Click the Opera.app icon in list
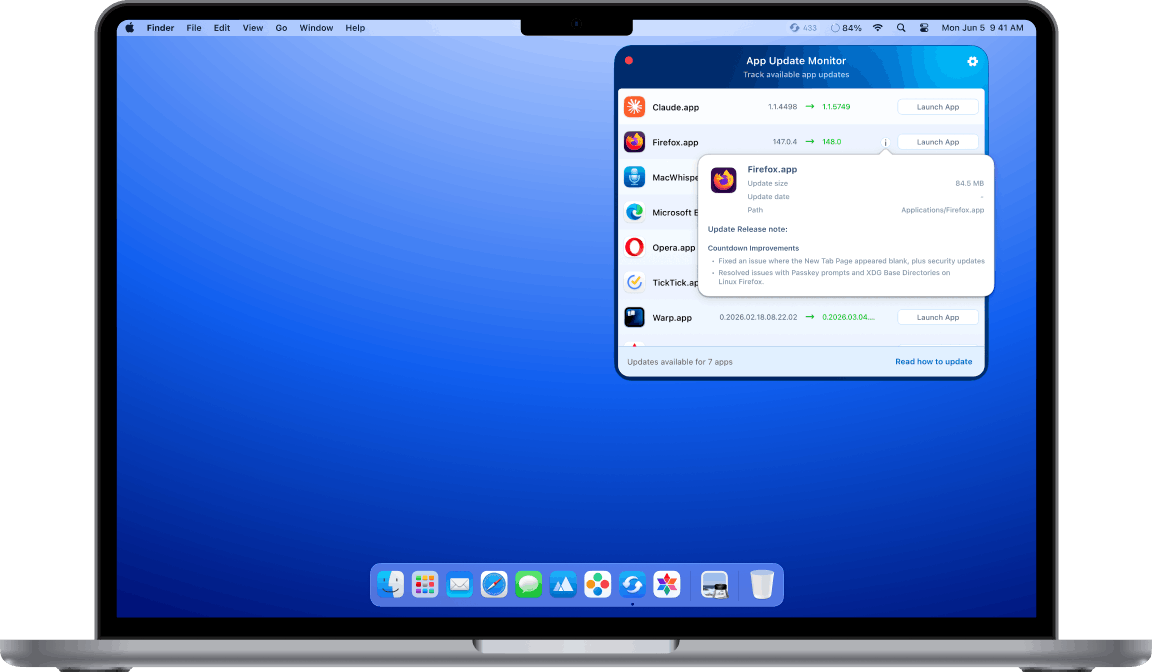The height and width of the screenshot is (672, 1152). tap(634, 247)
